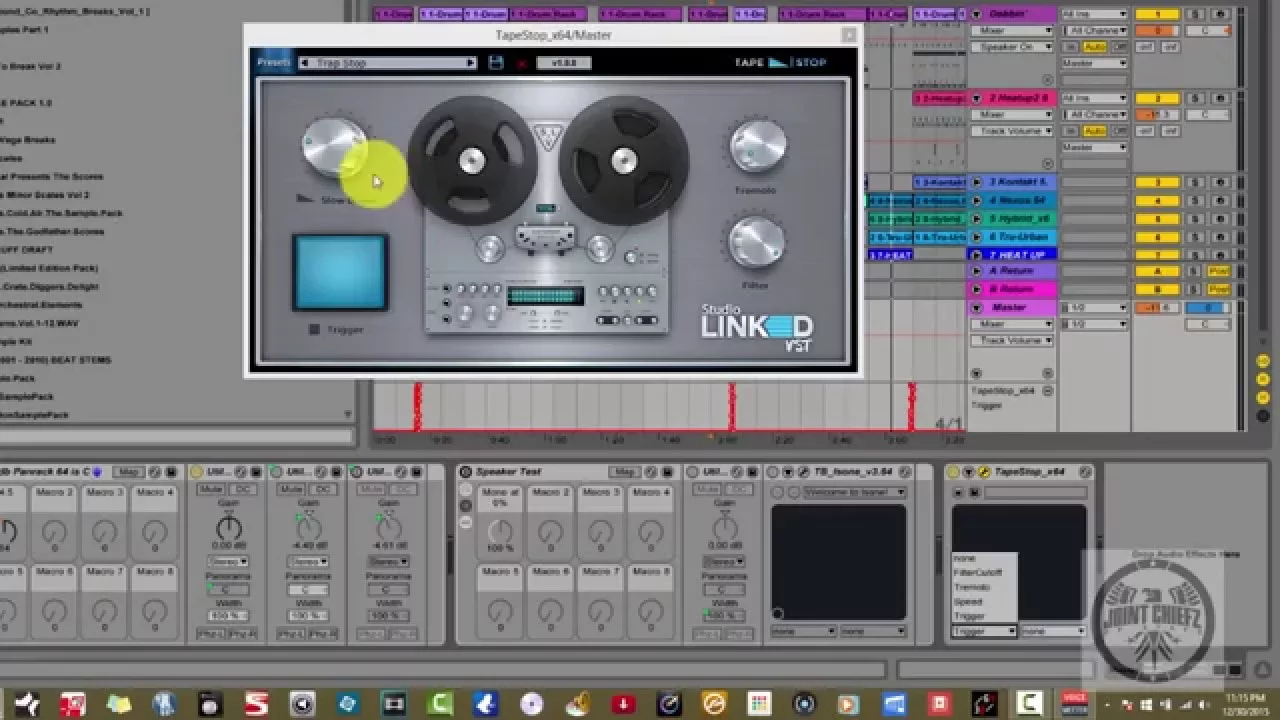1280x720 pixels.
Task: Click the dark circle below the yellow ones
Action: coord(1263,414)
